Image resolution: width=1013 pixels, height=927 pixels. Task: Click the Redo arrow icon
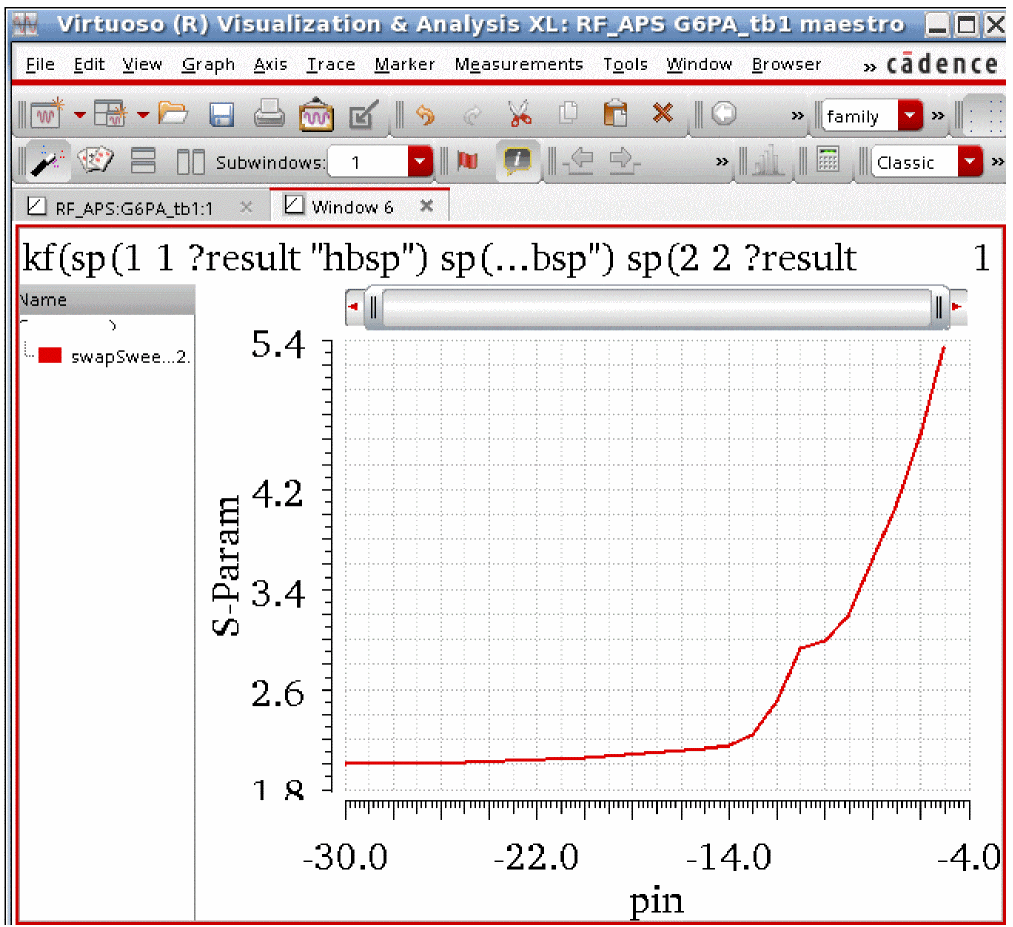pyautogui.click(x=472, y=116)
